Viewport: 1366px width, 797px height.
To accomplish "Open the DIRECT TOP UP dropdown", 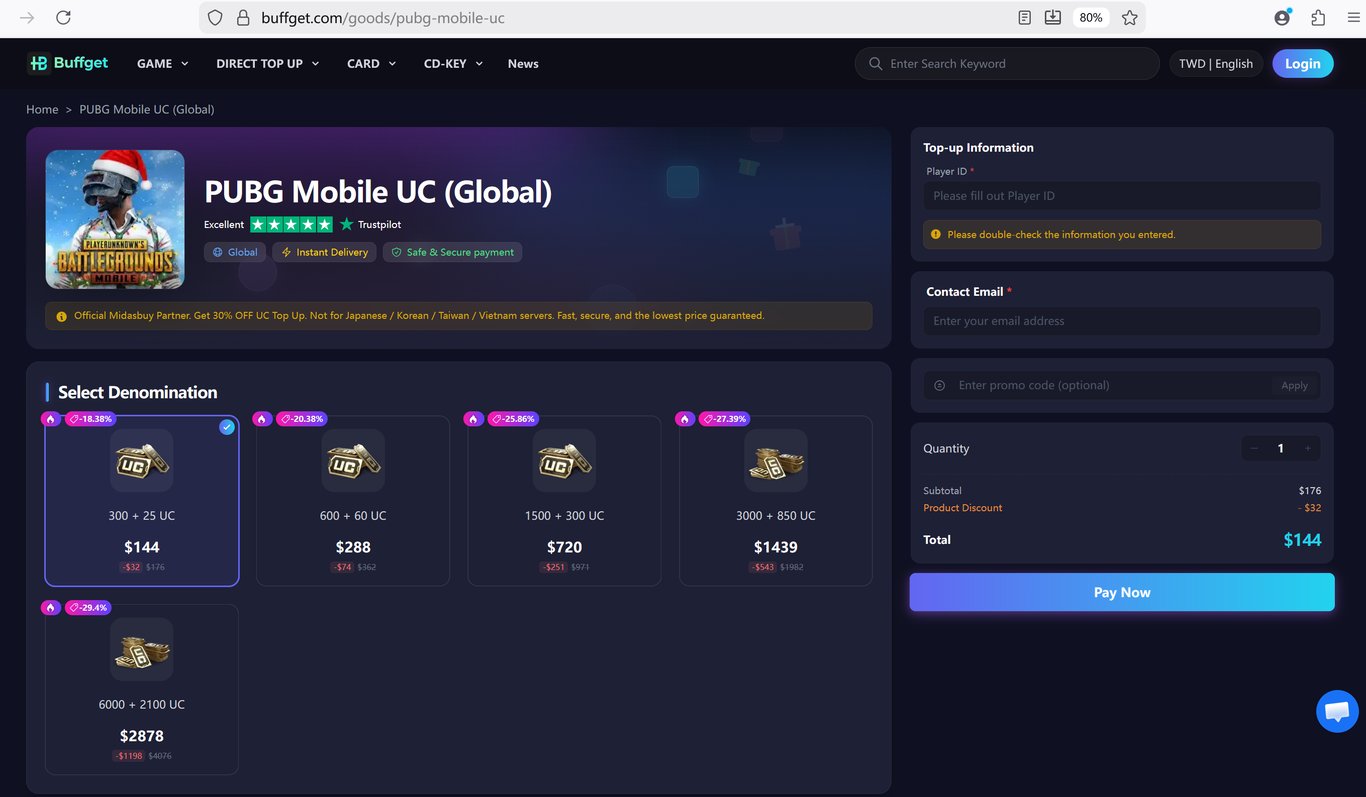I will tap(268, 64).
